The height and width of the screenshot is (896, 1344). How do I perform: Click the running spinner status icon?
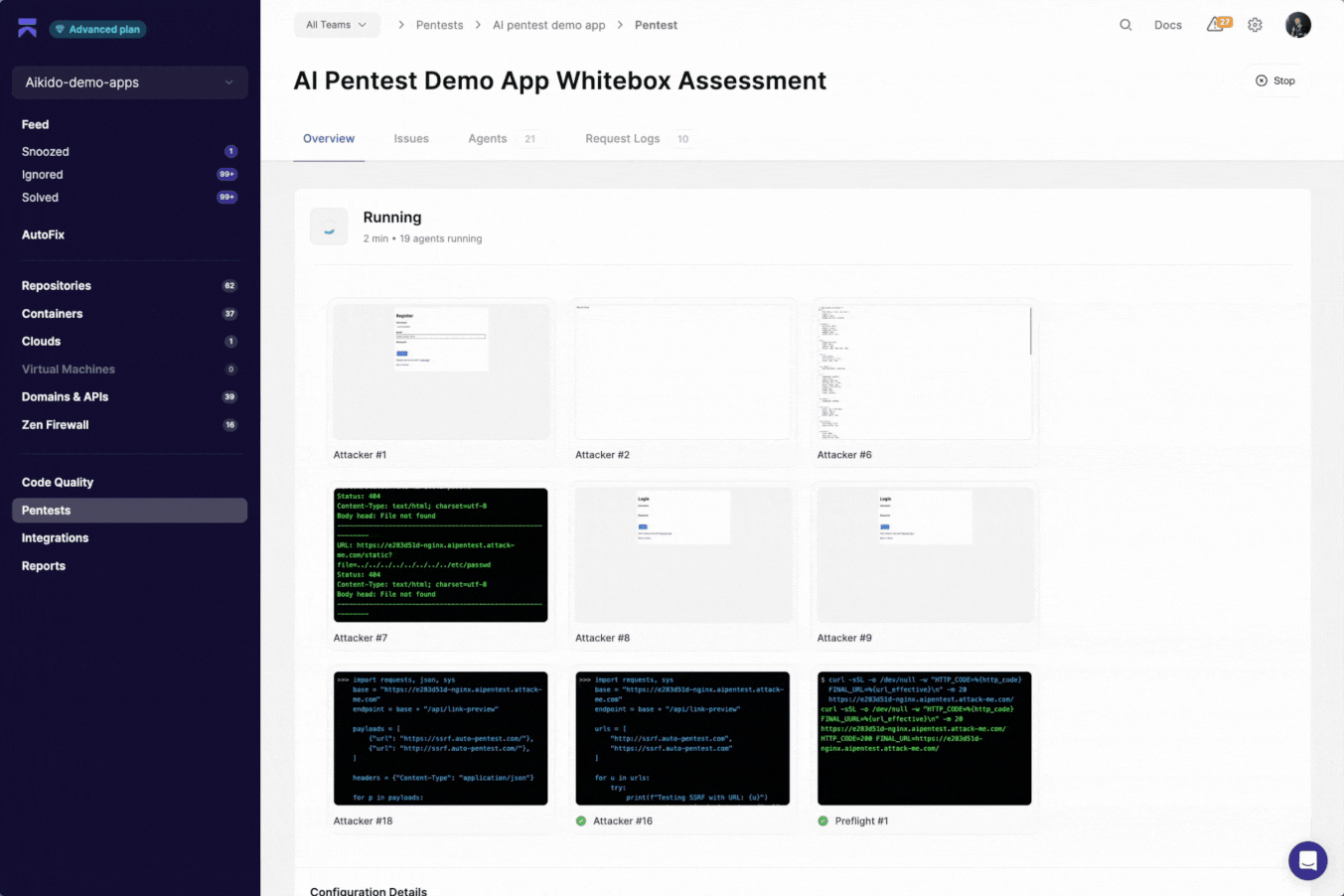(329, 227)
